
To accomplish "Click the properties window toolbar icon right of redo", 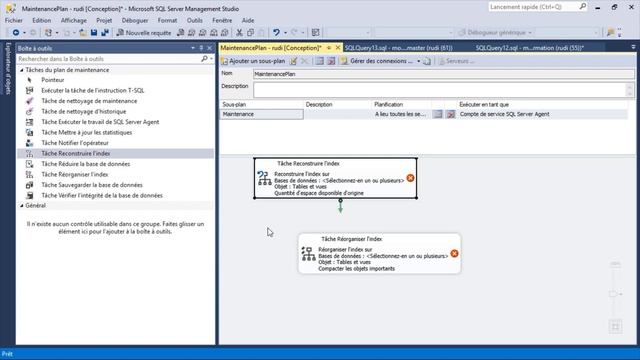I will click(x=316, y=33).
